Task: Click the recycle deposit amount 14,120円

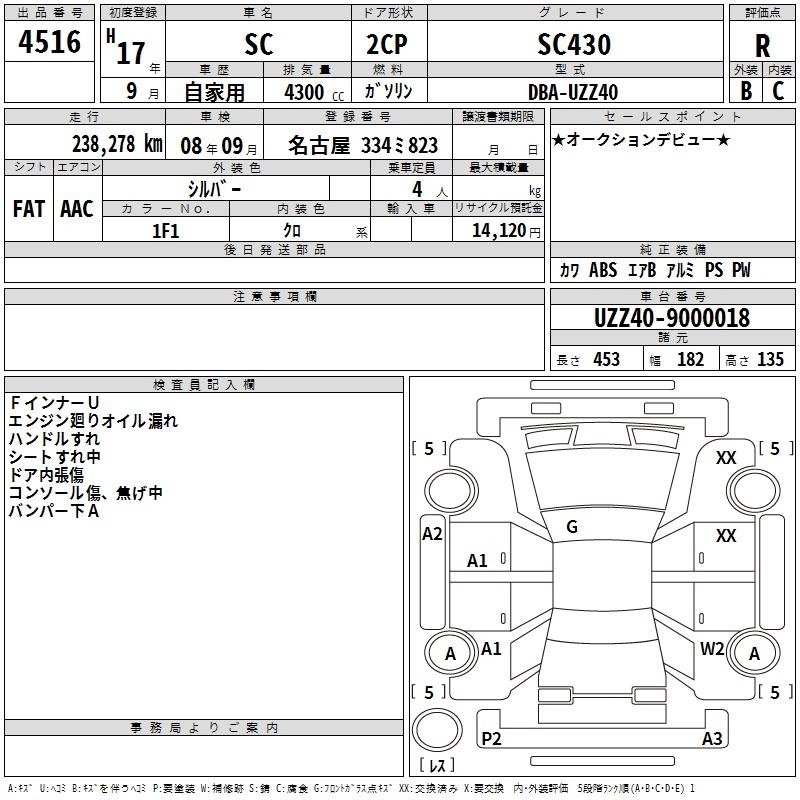Action: point(506,230)
